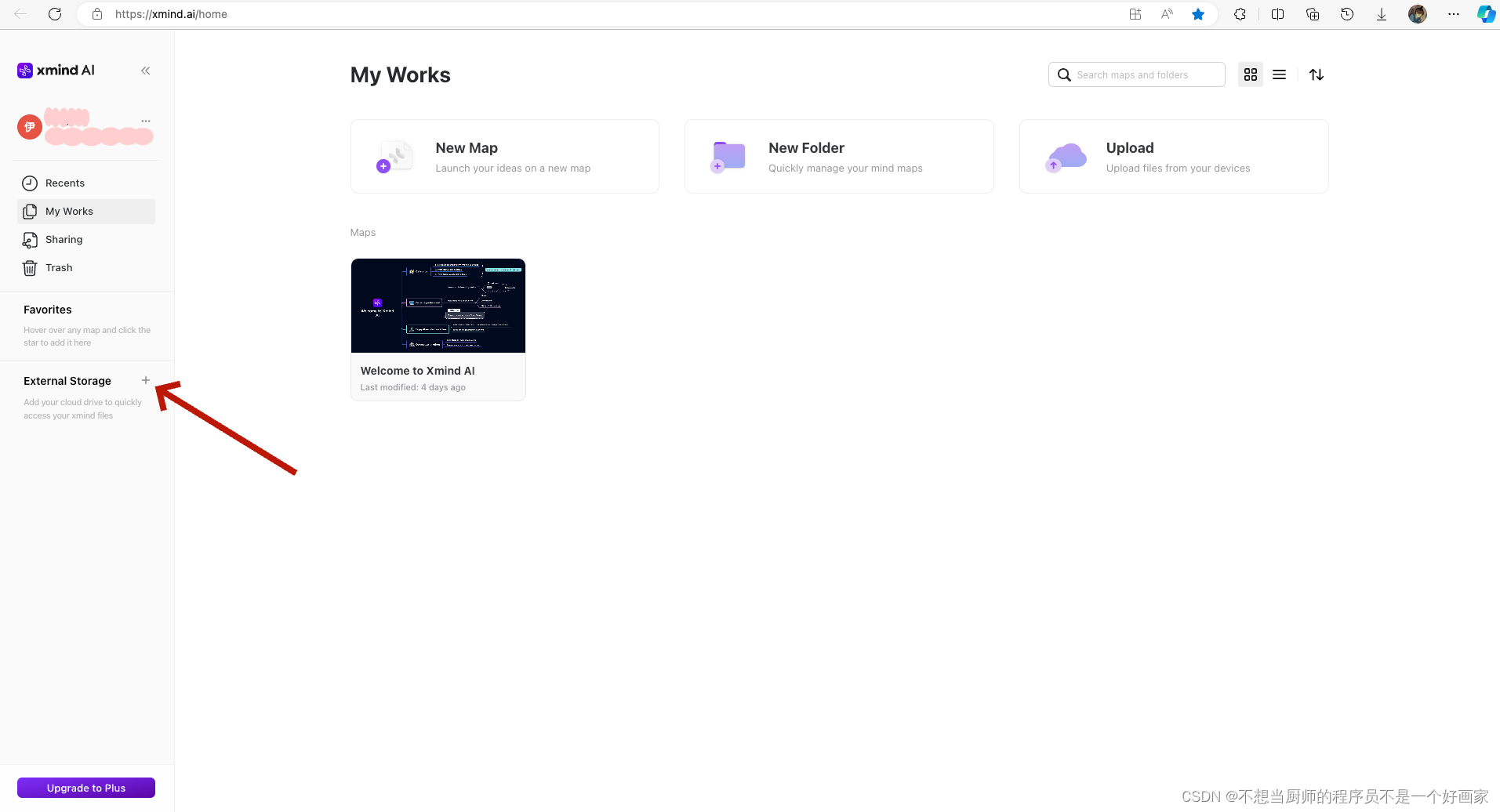Viewport: 1500px width, 812px height.
Task: Click the My Works page title
Action: tap(401, 75)
